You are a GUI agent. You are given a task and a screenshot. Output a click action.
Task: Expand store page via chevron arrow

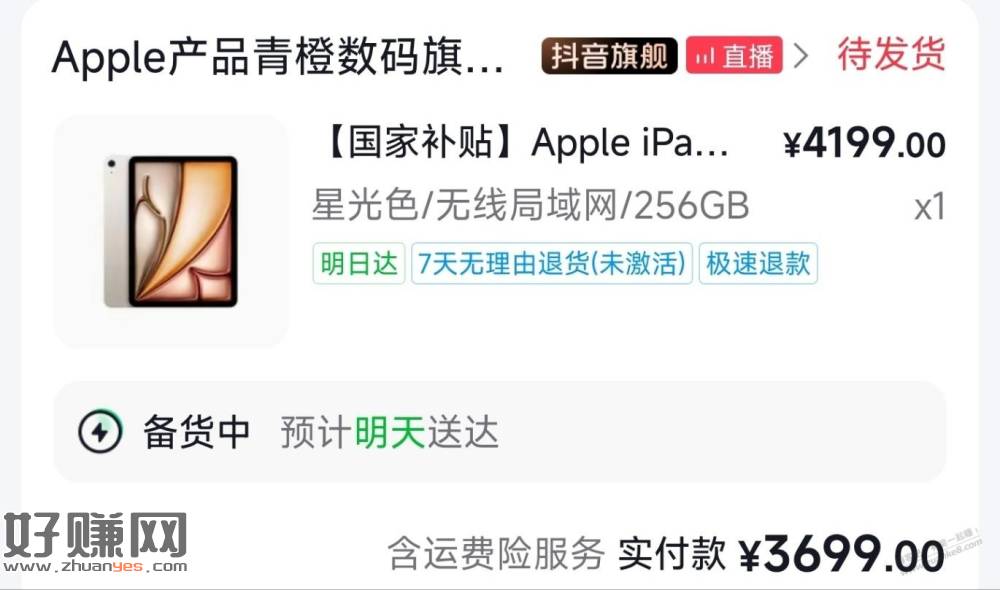pos(801,55)
